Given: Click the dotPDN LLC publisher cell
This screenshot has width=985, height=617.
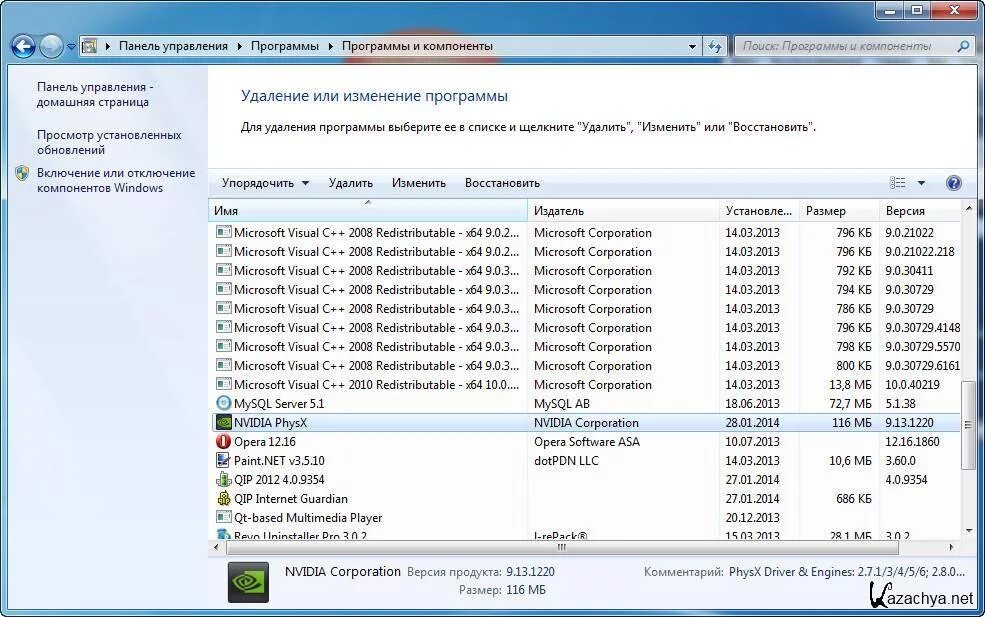Looking at the screenshot, I should coord(566,461).
